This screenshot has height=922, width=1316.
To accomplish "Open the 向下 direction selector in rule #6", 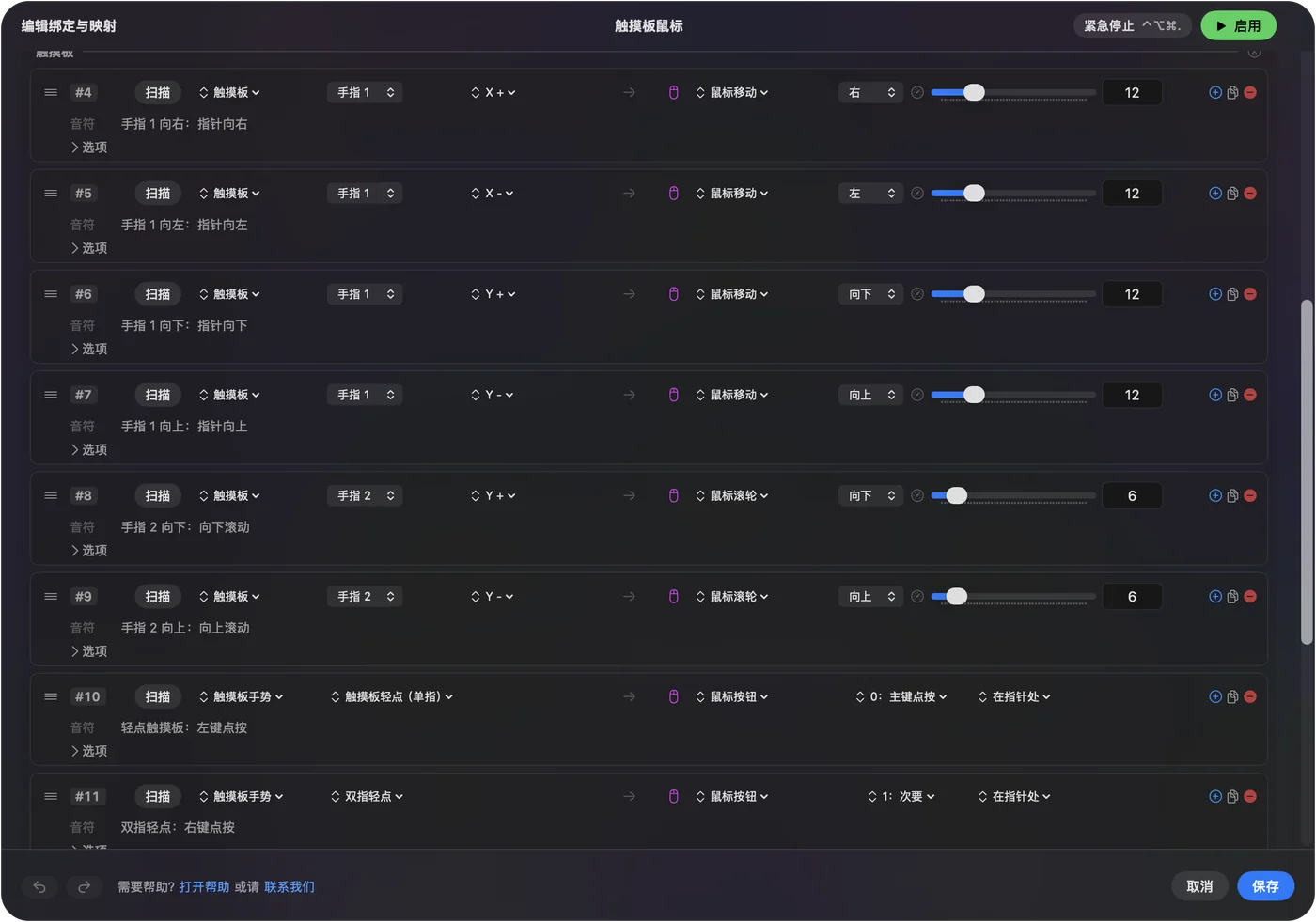I will point(871,294).
